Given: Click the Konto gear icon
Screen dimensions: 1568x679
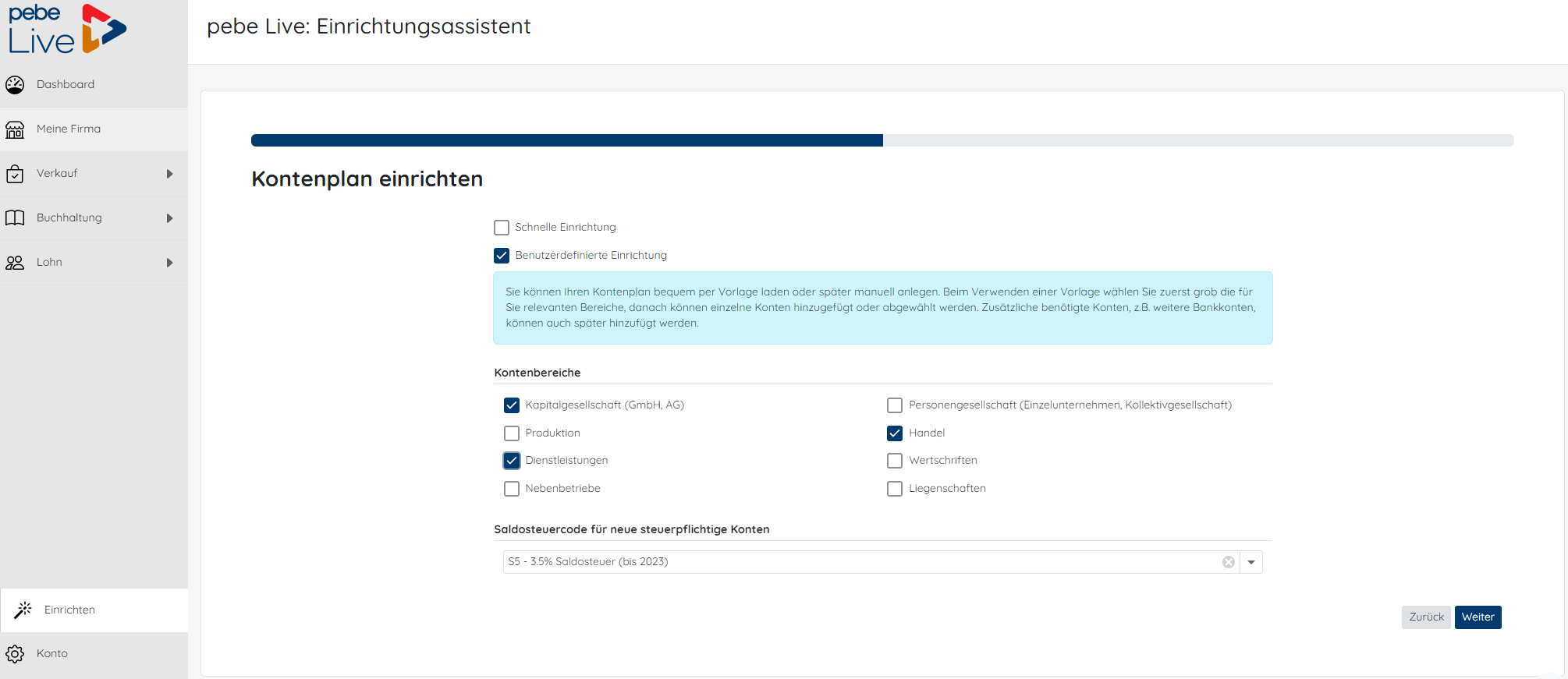Looking at the screenshot, I should click(15, 654).
